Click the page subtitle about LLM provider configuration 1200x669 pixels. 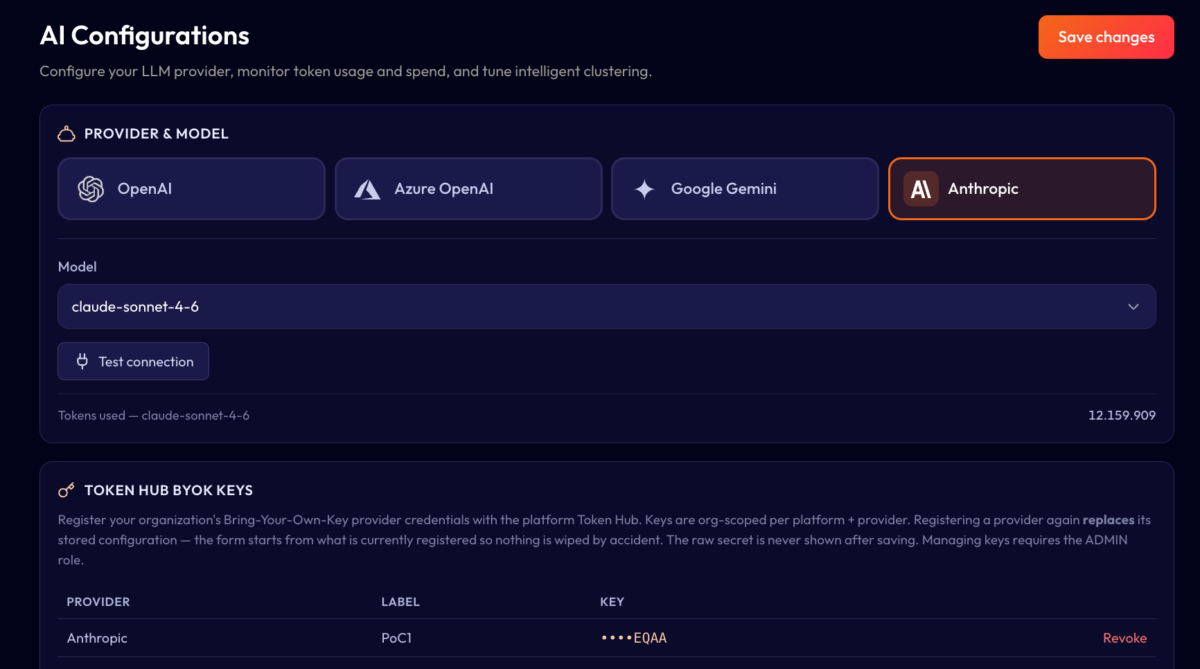click(x=346, y=72)
